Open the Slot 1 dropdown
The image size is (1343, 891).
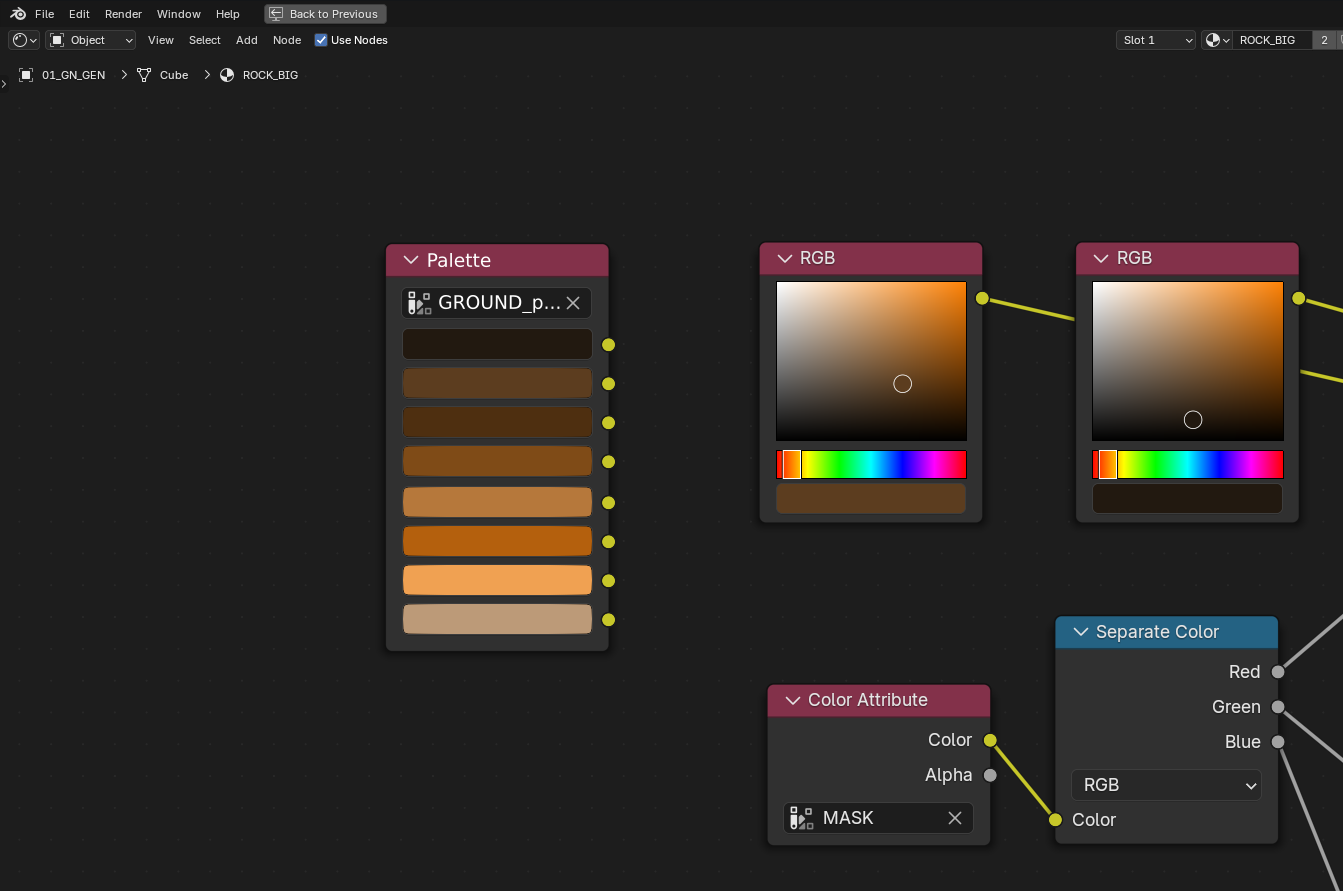1156,40
